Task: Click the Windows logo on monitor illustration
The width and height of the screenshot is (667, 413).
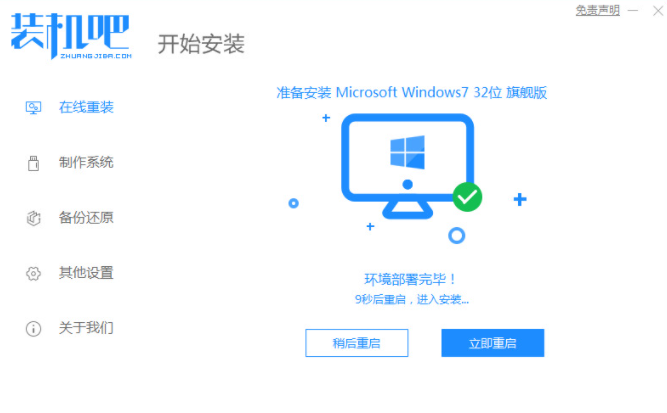Action: point(407,152)
